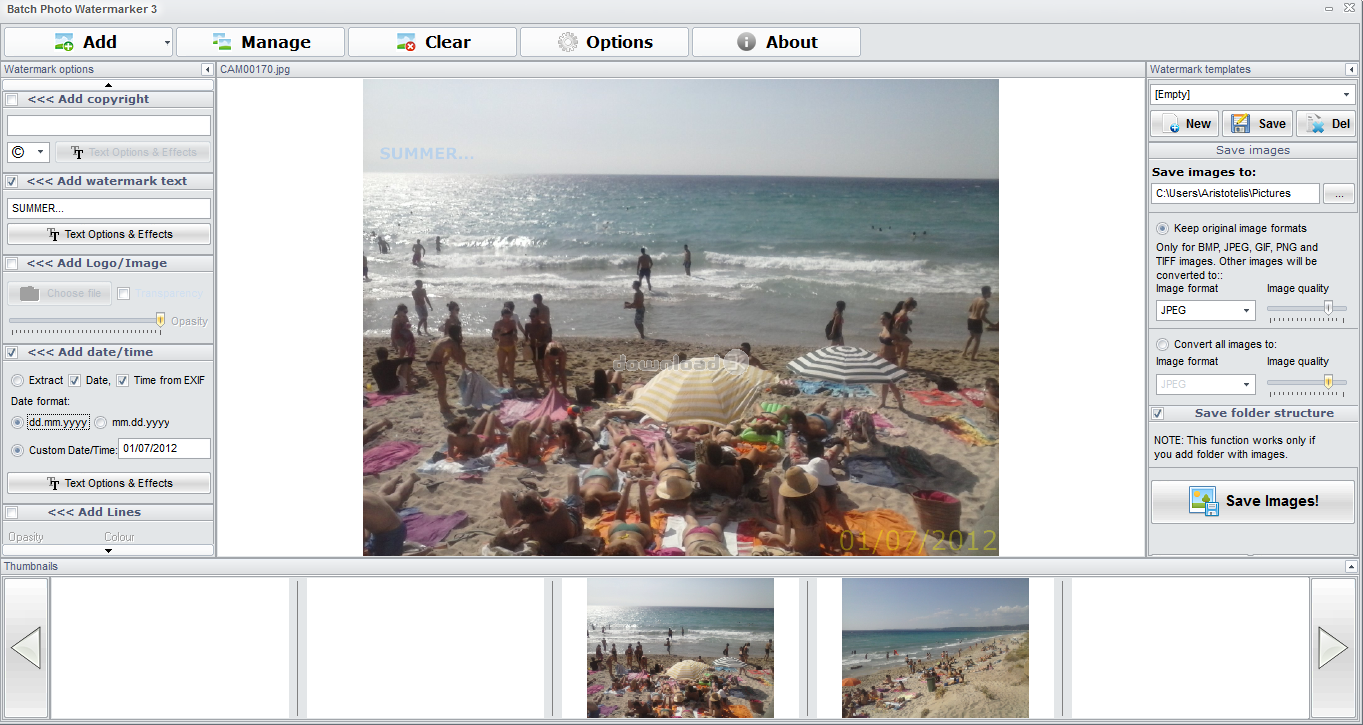Open Options with the gear icon
1363x725 pixels.
(568, 42)
